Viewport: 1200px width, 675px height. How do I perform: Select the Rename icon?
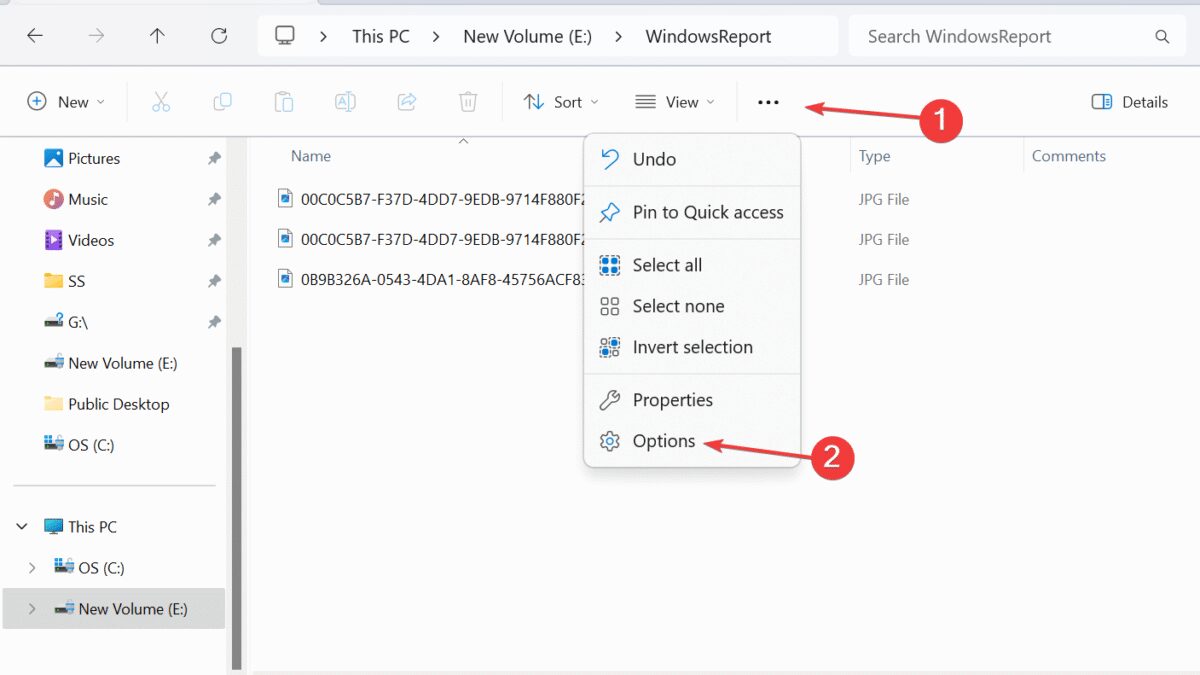345,101
